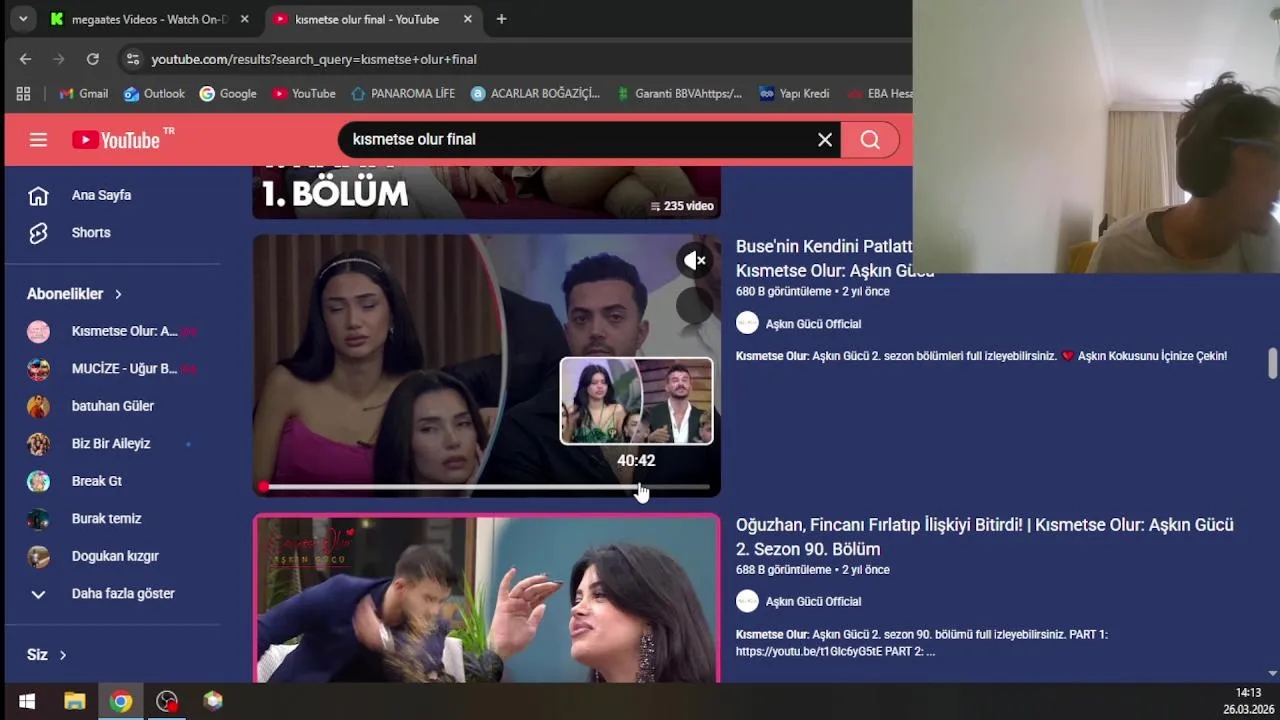Open Aşkın Gücü Official channel under Buse video

pyautogui.click(x=813, y=324)
